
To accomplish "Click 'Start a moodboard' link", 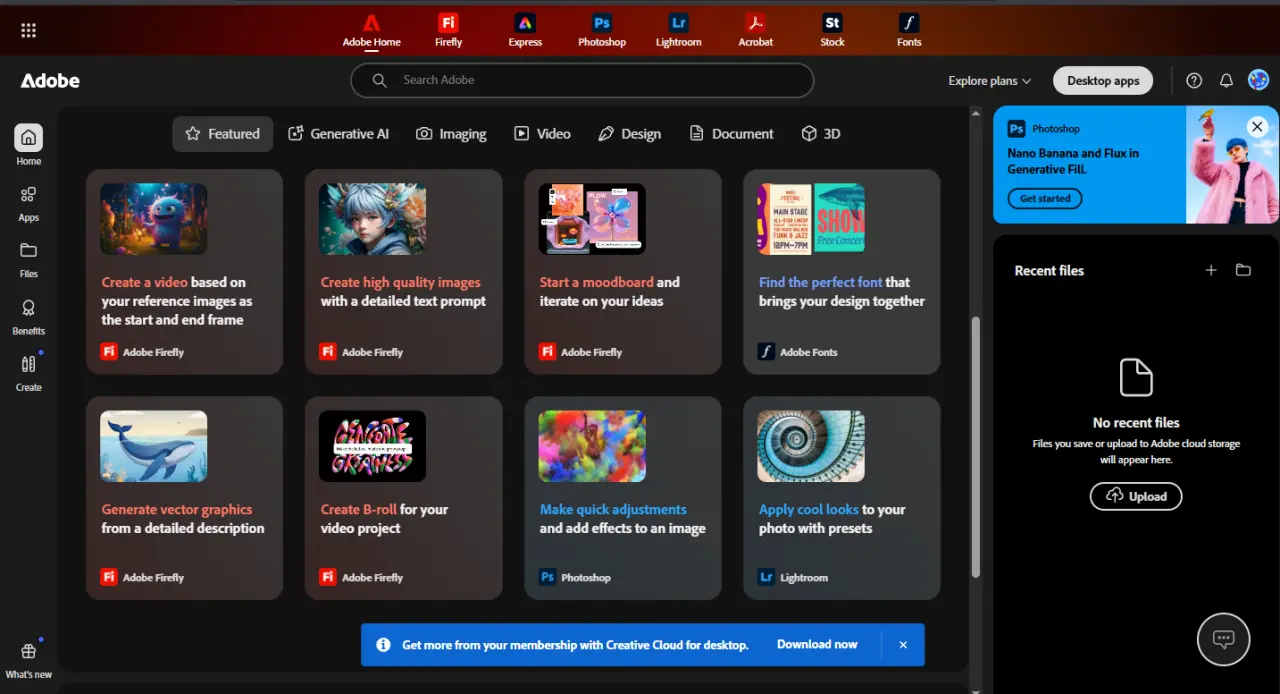I will coord(596,282).
